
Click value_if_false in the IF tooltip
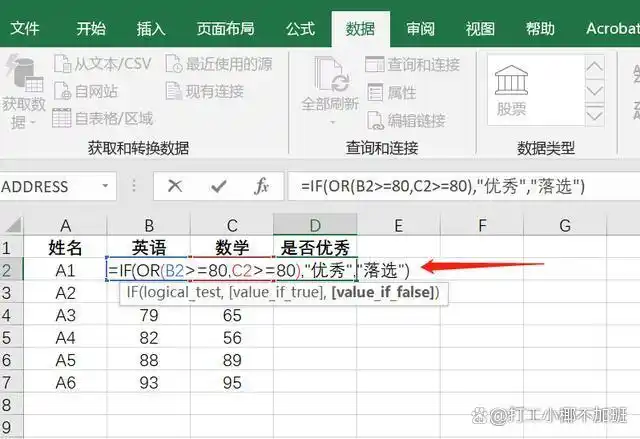click(x=382, y=293)
